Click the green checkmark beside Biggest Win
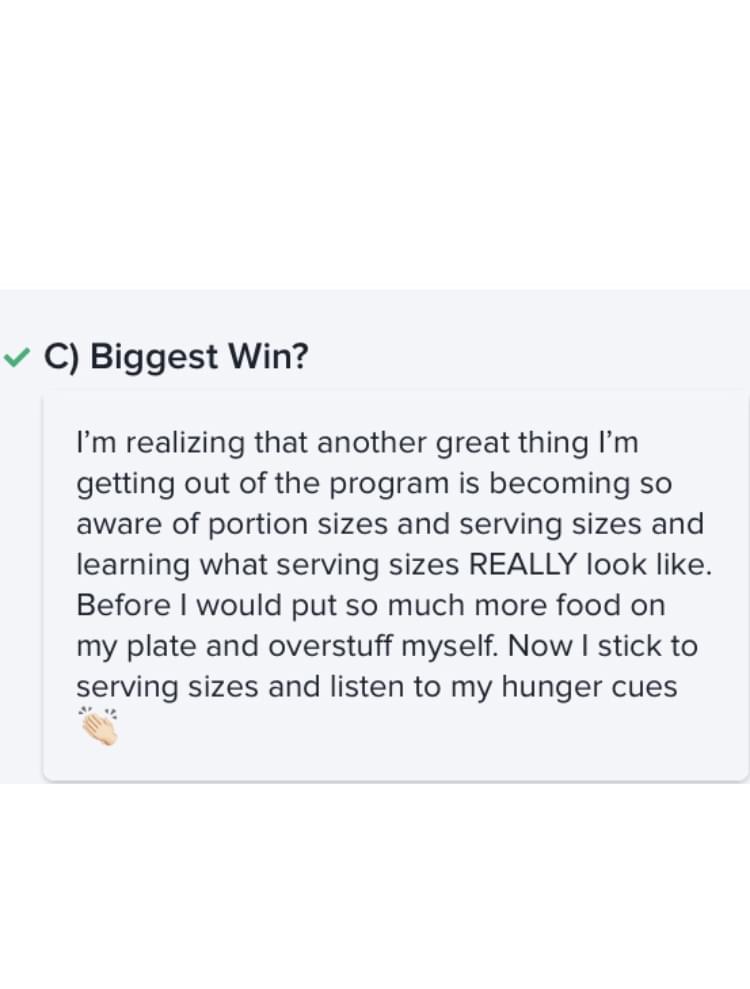The image size is (750, 989). pos(16,358)
